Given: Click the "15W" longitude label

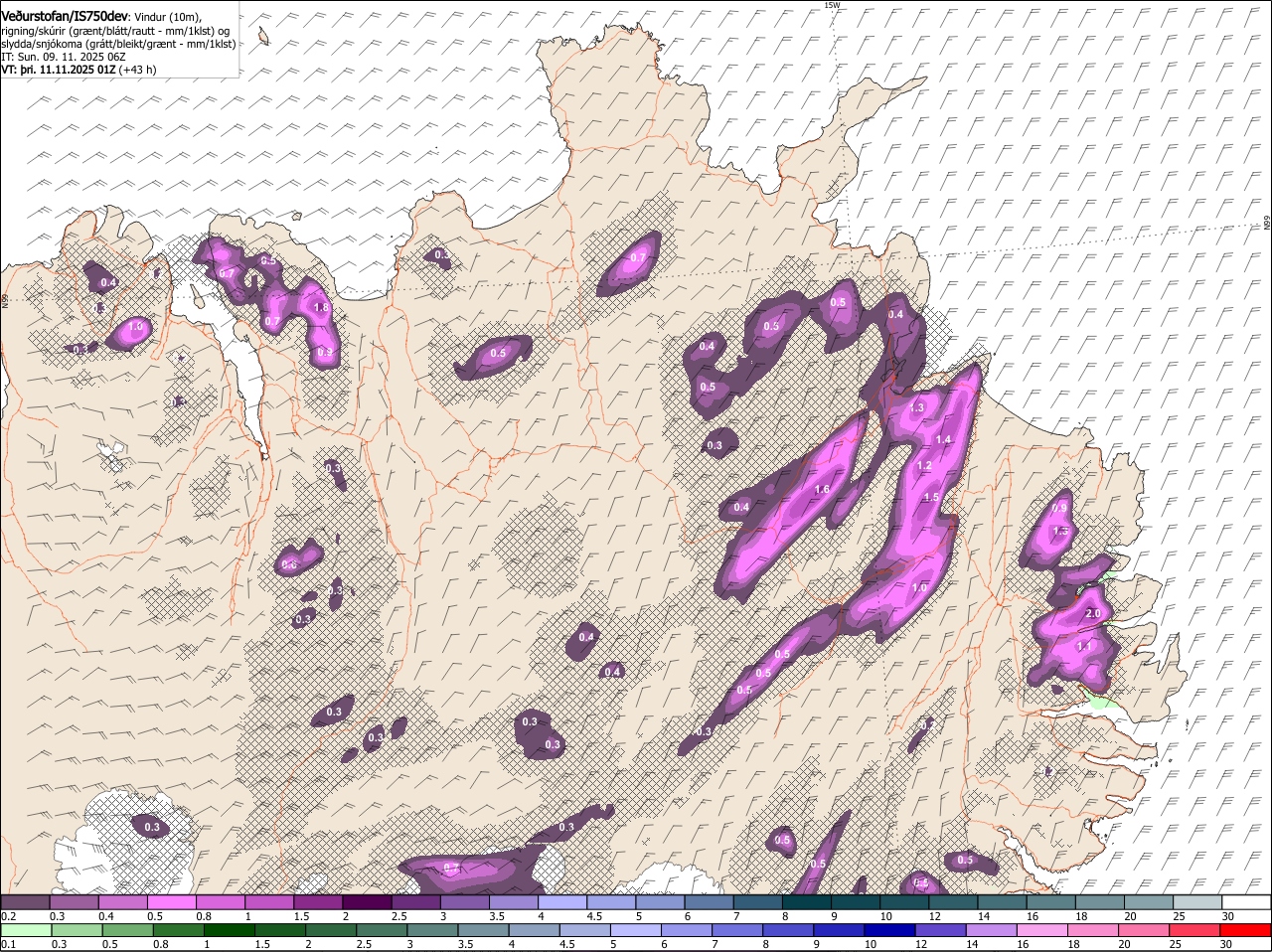Looking at the screenshot, I should point(832,5).
